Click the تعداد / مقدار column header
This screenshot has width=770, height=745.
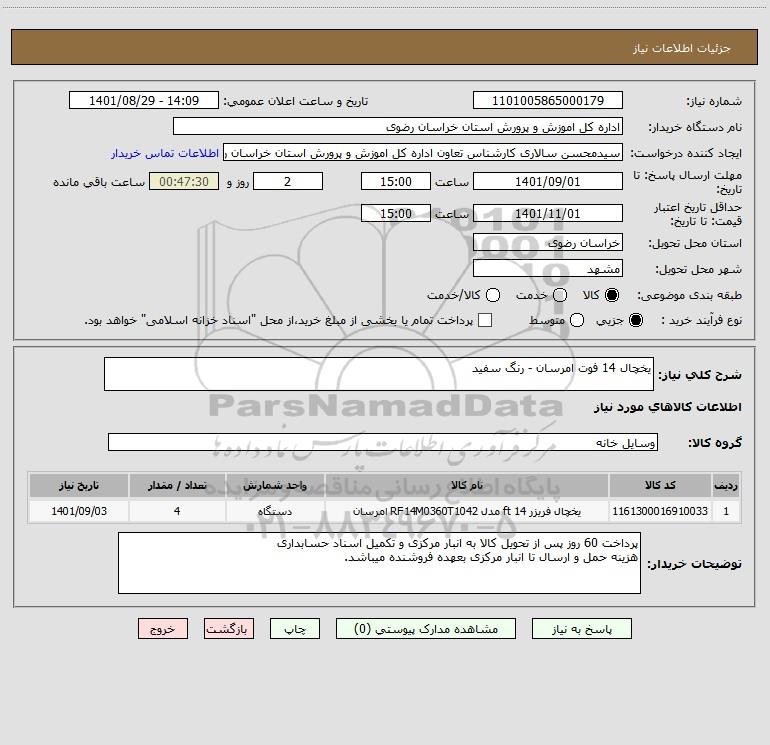pyautogui.click(x=177, y=485)
